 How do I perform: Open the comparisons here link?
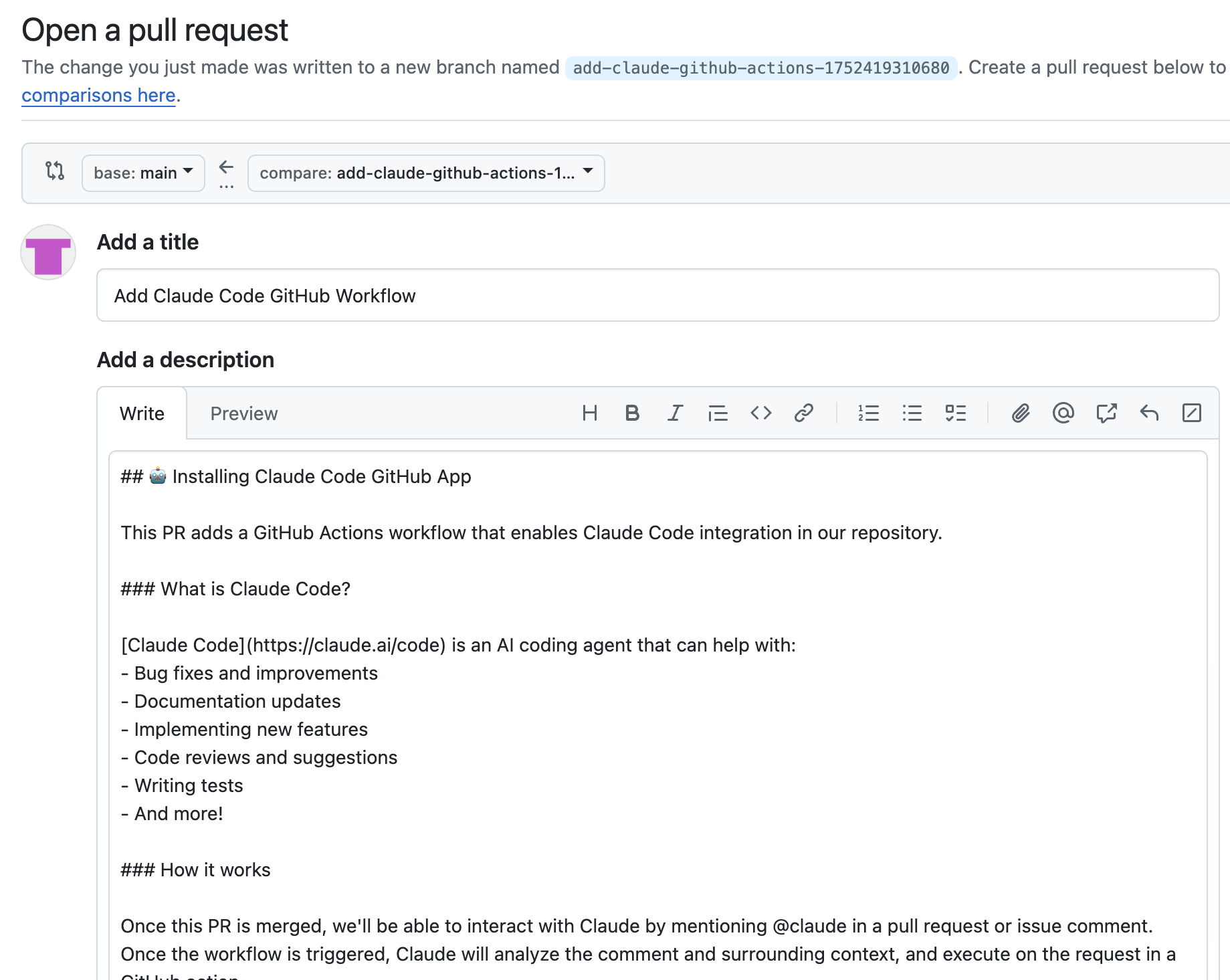98,95
